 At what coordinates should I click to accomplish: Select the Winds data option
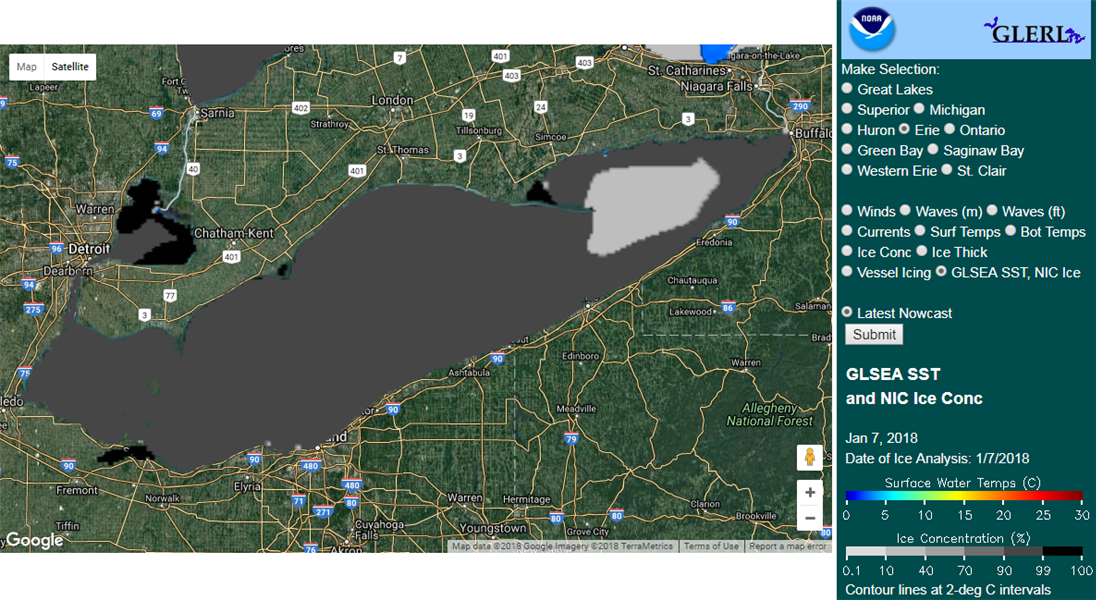coord(848,211)
